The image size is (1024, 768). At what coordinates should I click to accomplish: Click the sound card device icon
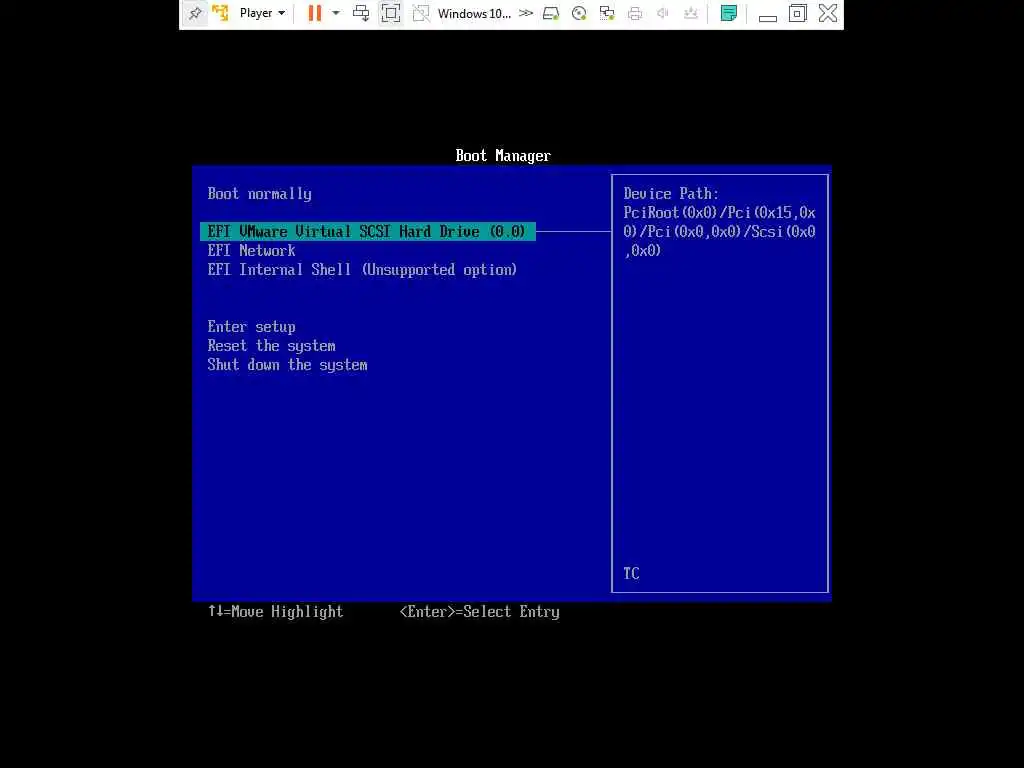tap(663, 13)
